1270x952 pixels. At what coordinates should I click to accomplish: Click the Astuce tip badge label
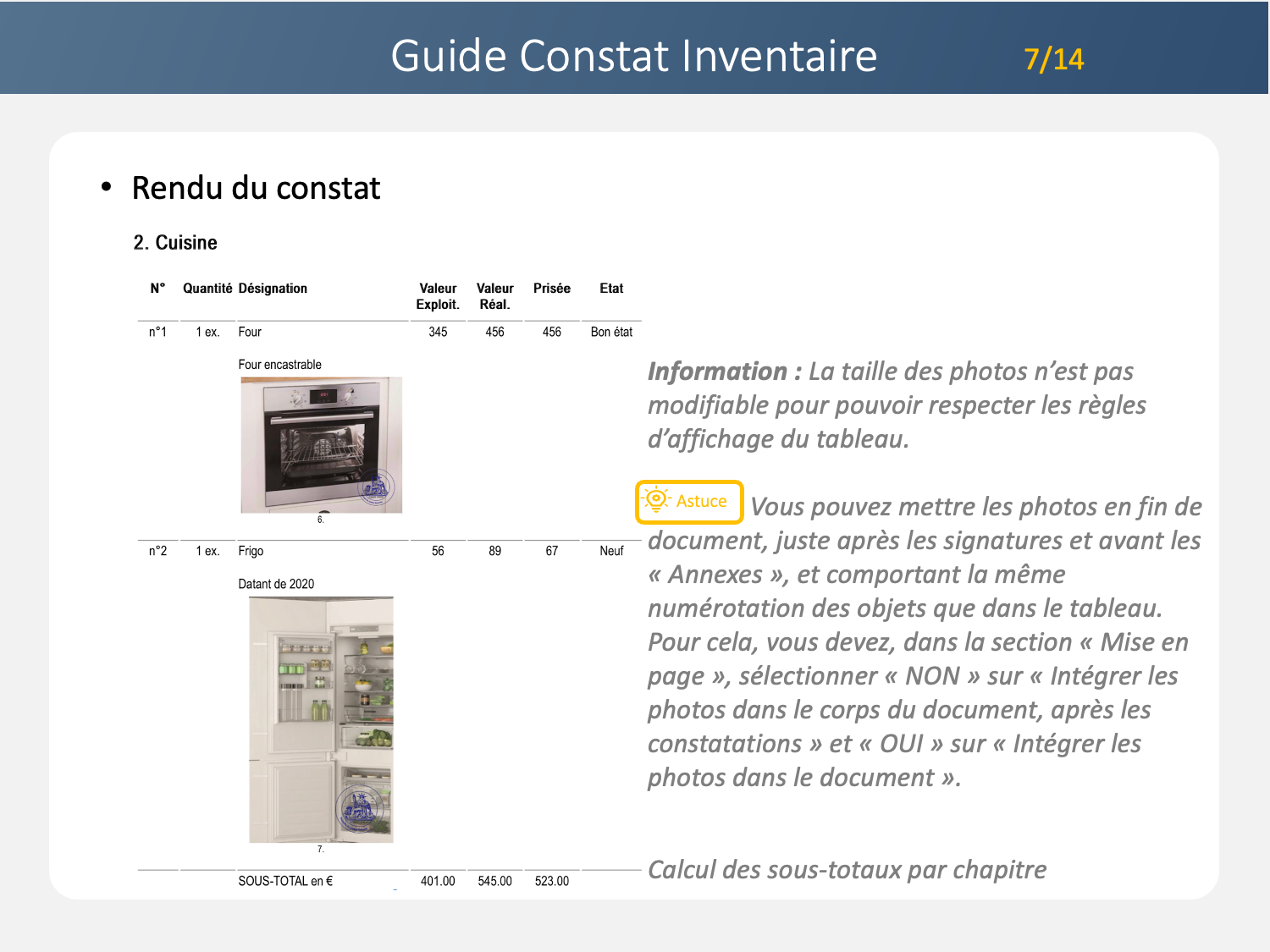701,501
